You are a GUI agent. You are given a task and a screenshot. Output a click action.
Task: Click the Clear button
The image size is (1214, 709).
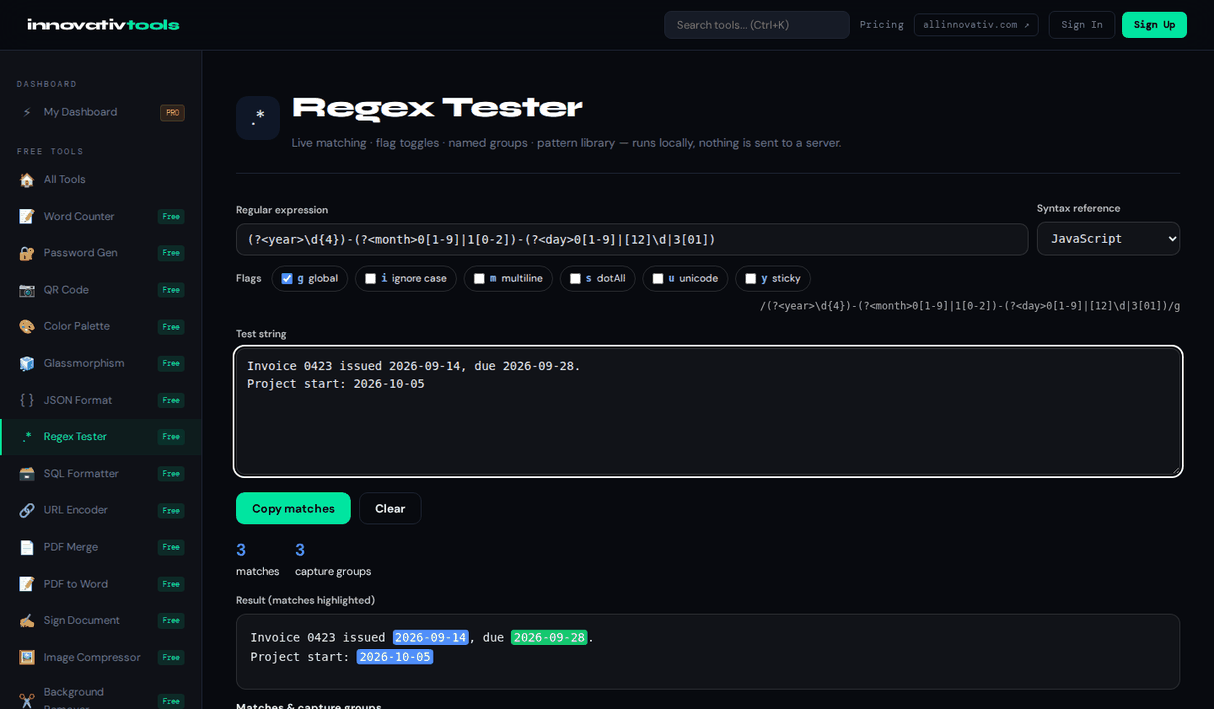pos(390,508)
